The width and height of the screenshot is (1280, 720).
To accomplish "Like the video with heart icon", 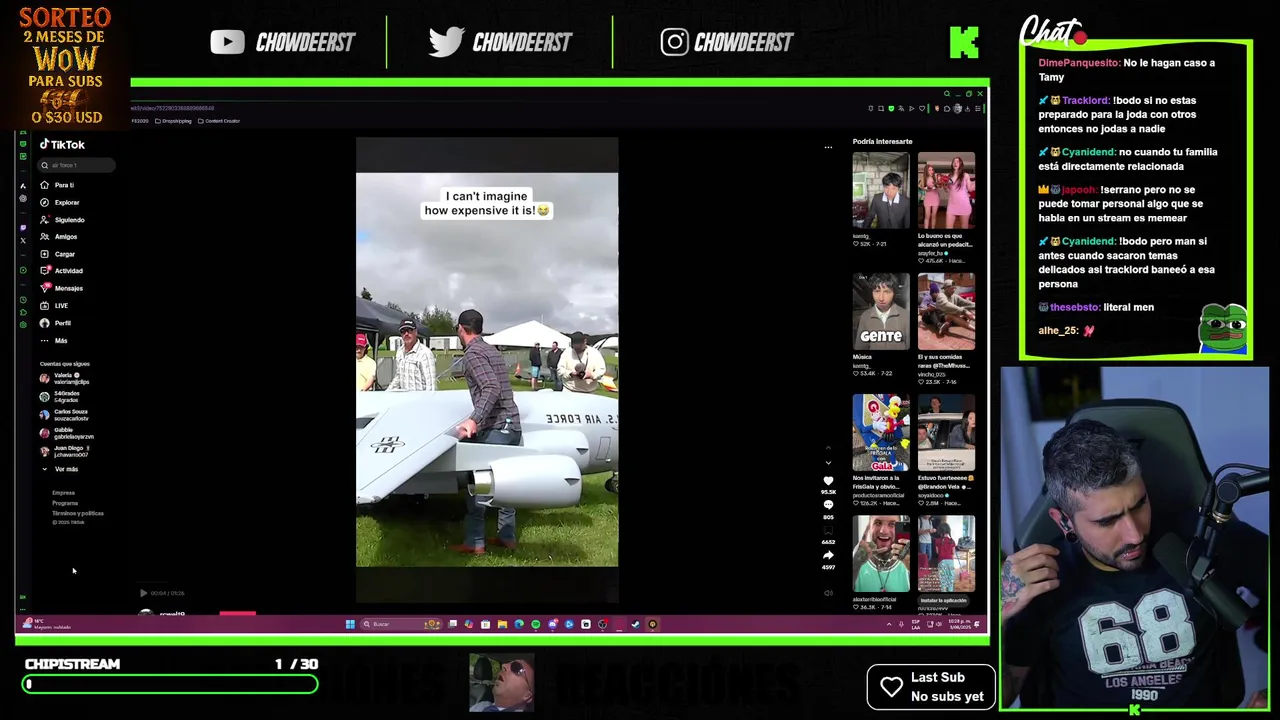I will [828, 482].
